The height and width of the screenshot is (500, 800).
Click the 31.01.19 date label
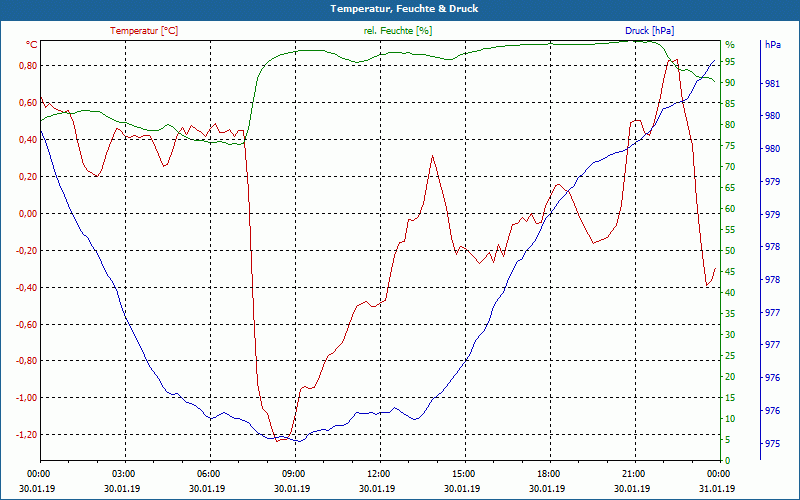tap(717, 488)
